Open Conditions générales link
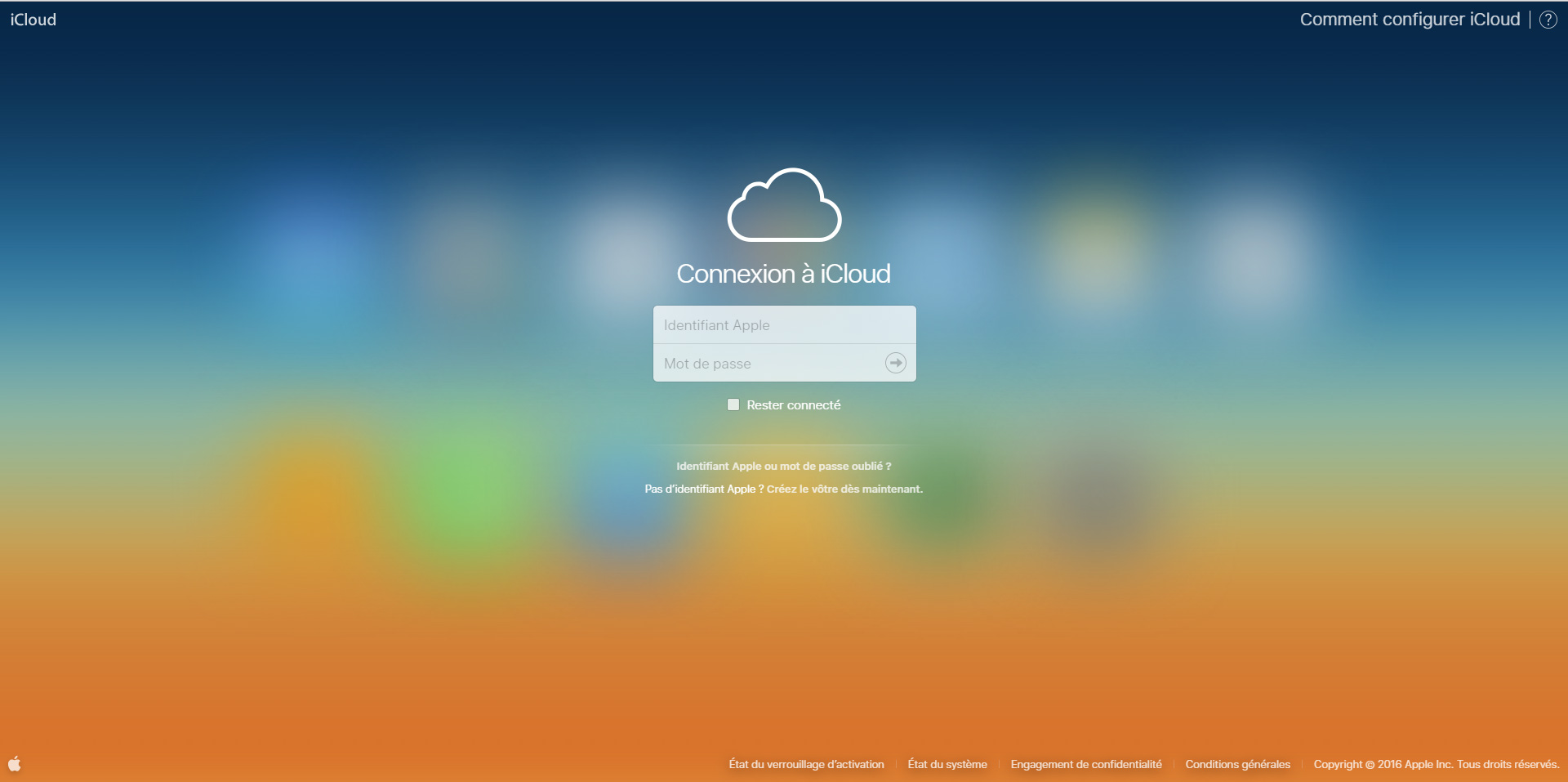The image size is (1568, 782). [1238, 765]
